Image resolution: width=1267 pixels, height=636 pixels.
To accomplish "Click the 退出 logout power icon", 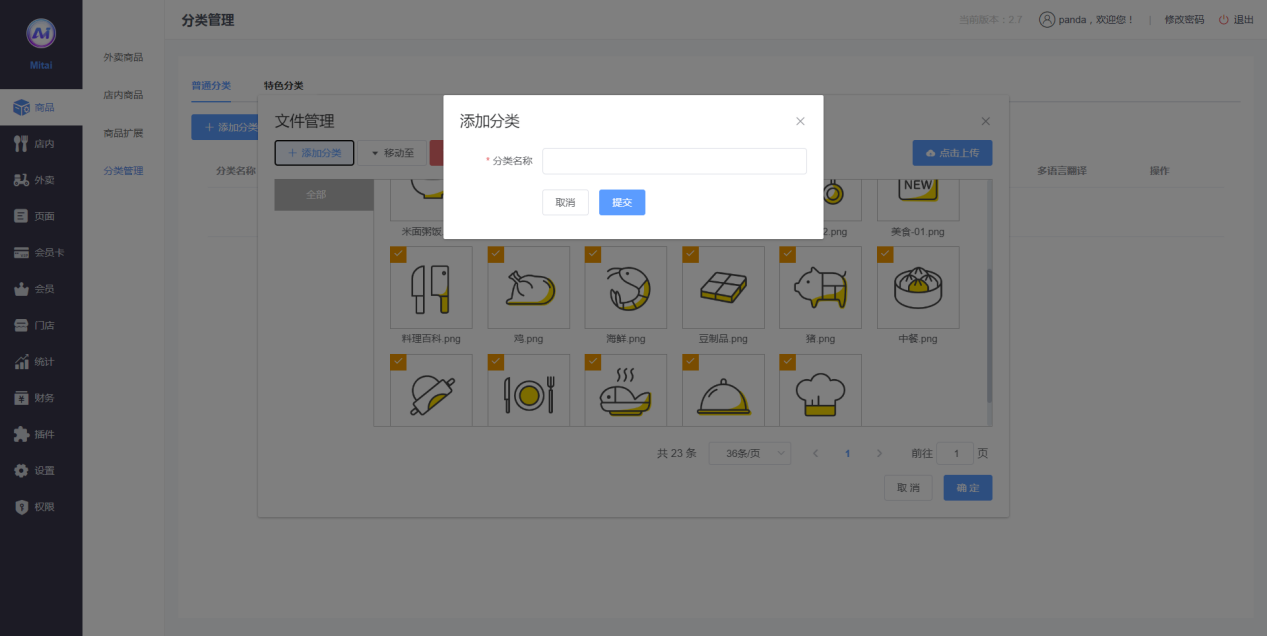I will pyautogui.click(x=1223, y=20).
